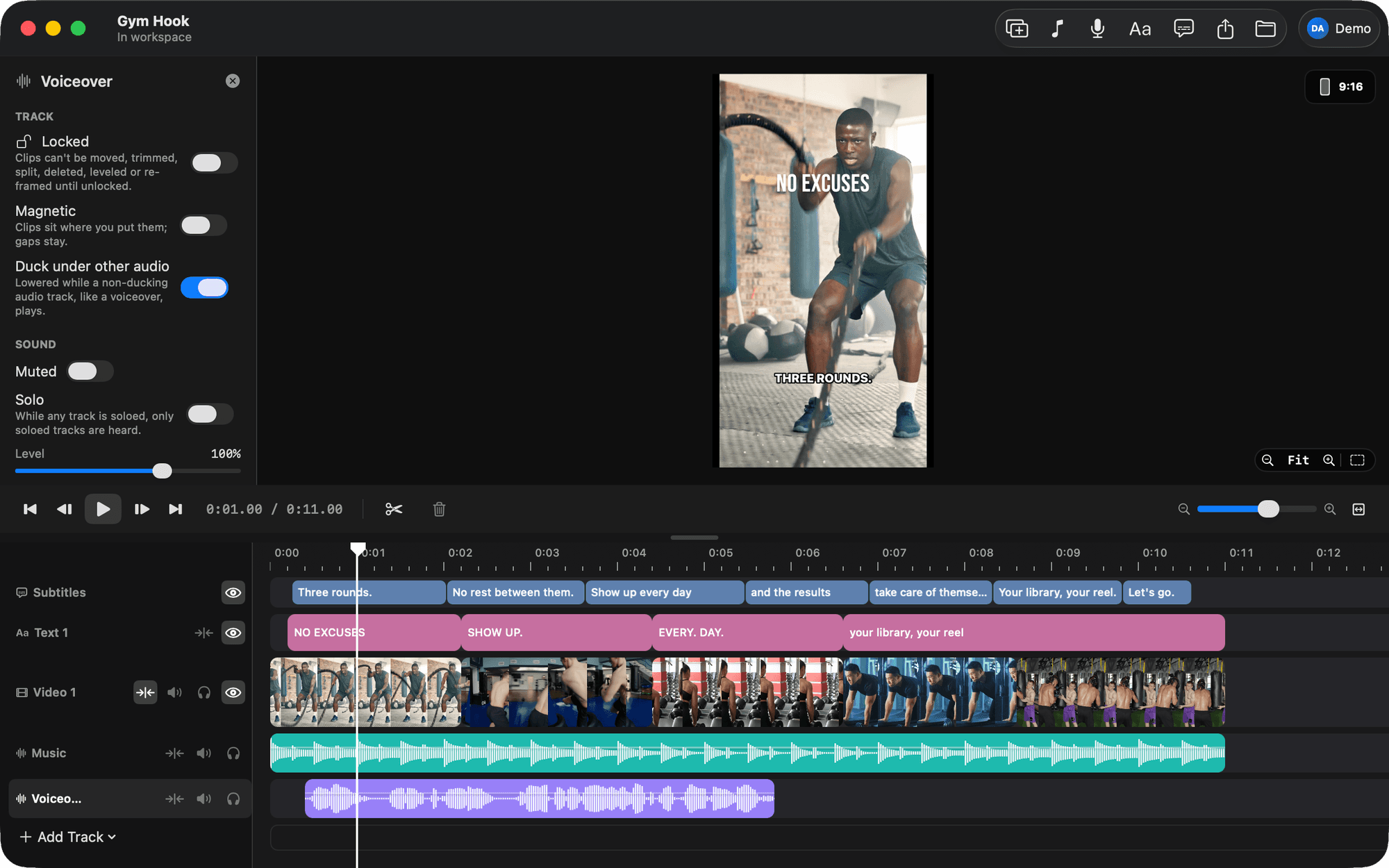Solo the Voiceover track headphones
Image resolution: width=1389 pixels, height=868 pixels.
[233, 799]
